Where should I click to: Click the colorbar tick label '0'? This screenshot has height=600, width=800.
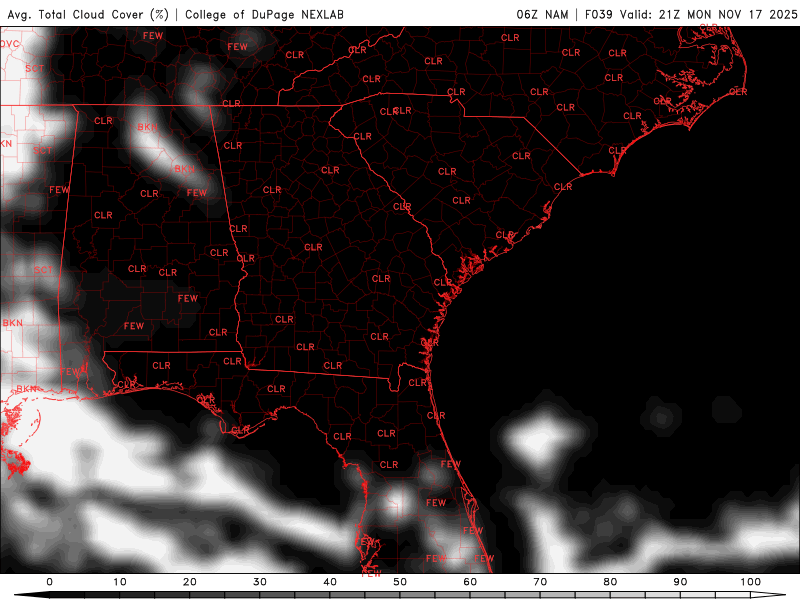click(49, 582)
